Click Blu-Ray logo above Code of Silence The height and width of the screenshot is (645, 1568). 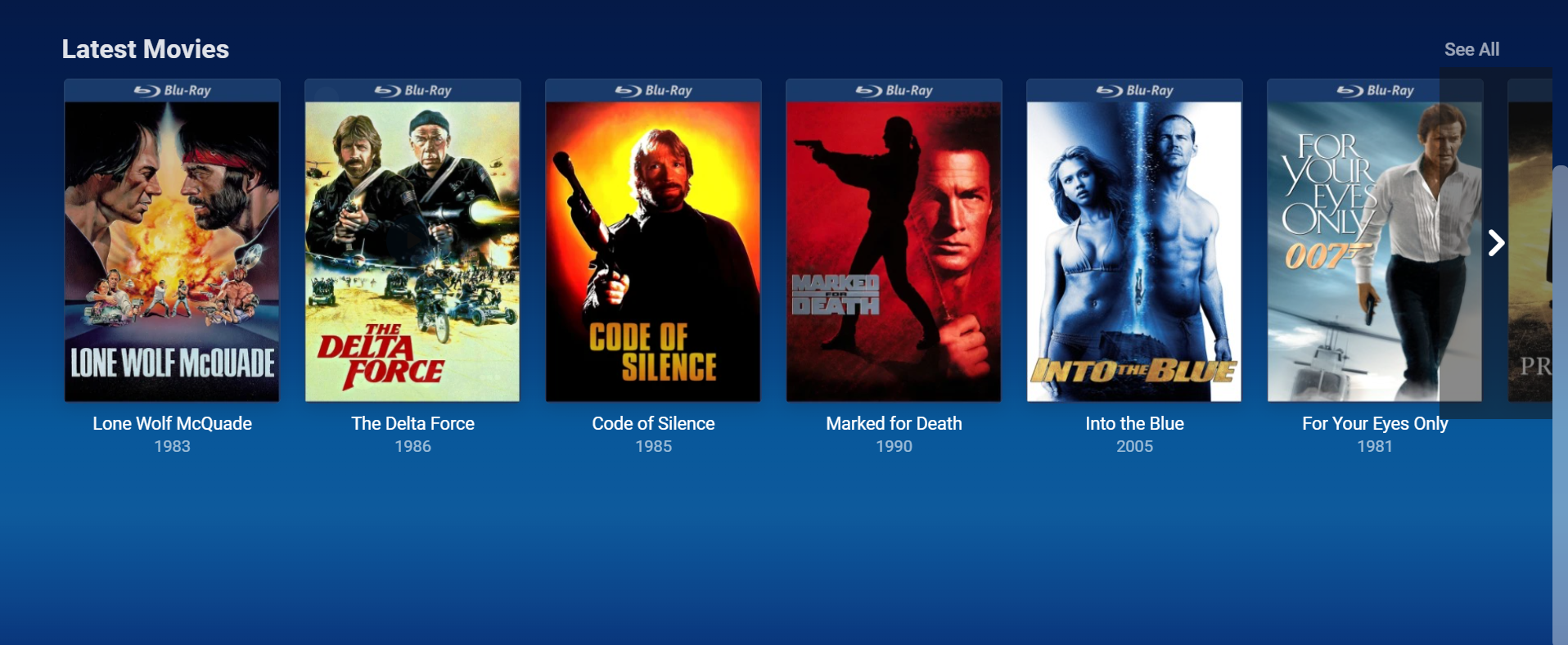[653, 90]
